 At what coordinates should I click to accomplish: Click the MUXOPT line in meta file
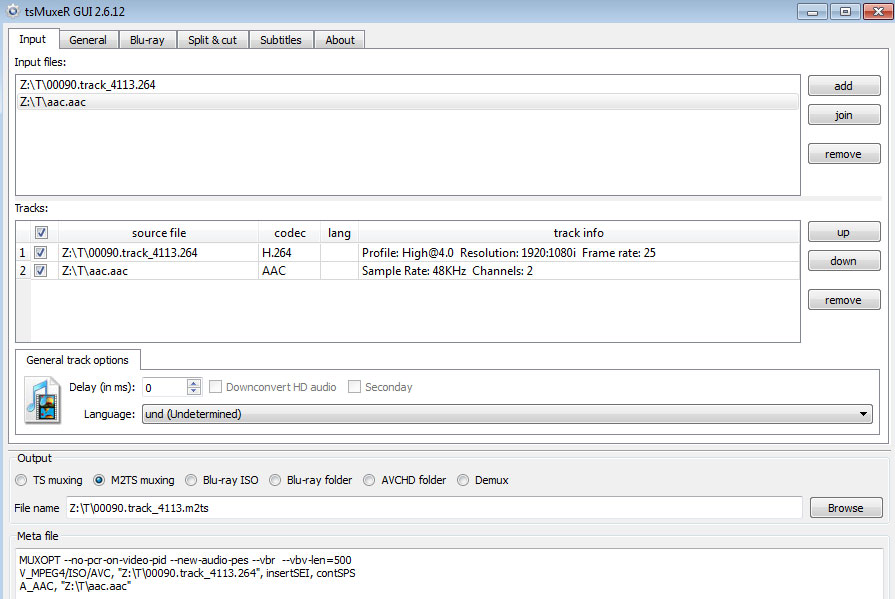tap(185, 560)
